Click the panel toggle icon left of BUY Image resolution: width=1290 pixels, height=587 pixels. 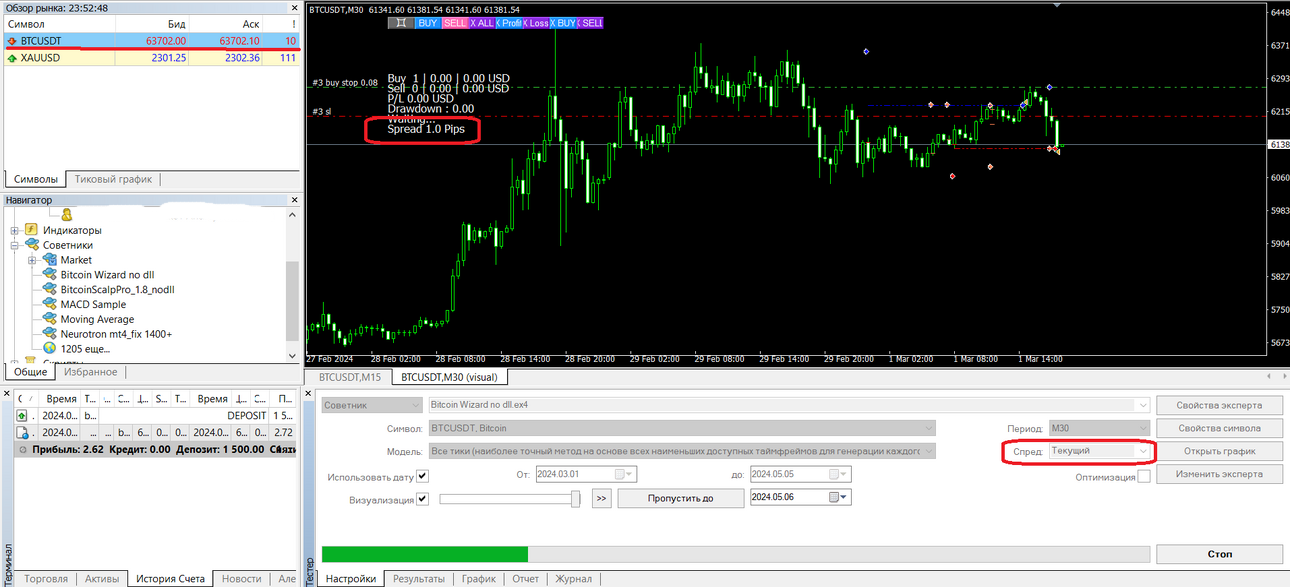[401, 22]
